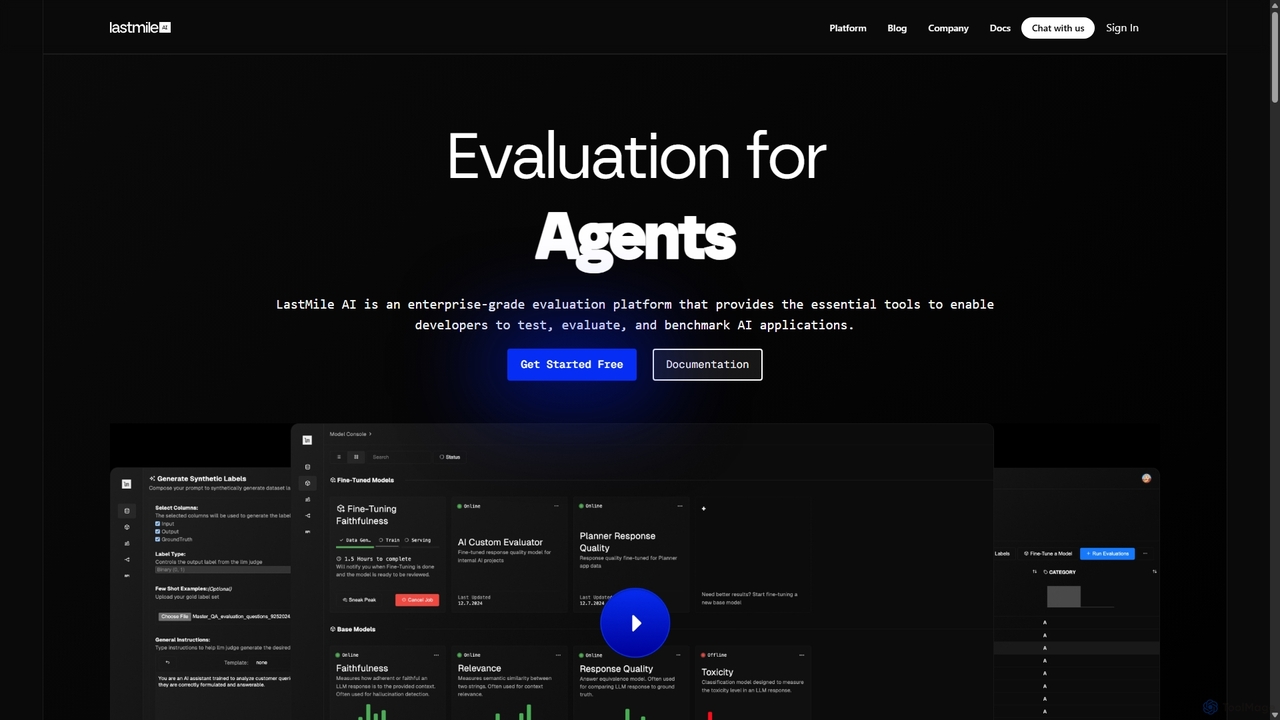
Task: Toggle the Input column checkbox
Action: 158,523
